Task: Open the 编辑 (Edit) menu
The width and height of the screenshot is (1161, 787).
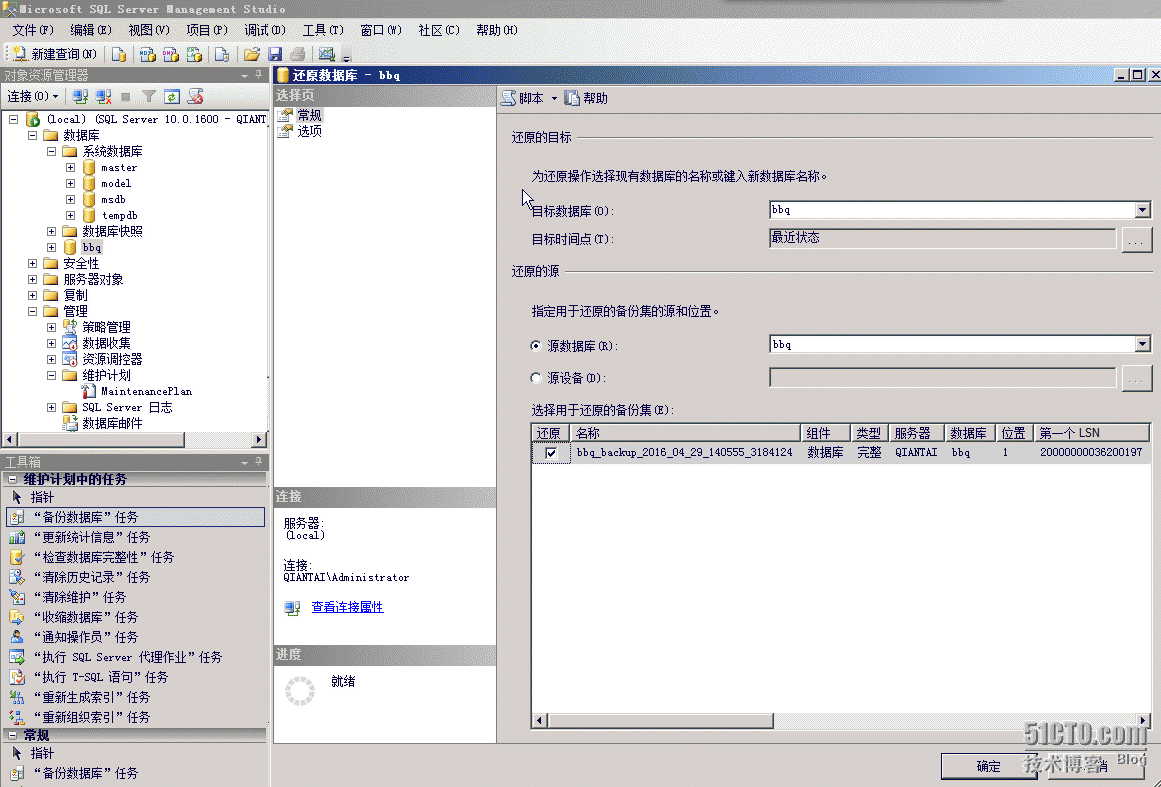Action: (90, 30)
